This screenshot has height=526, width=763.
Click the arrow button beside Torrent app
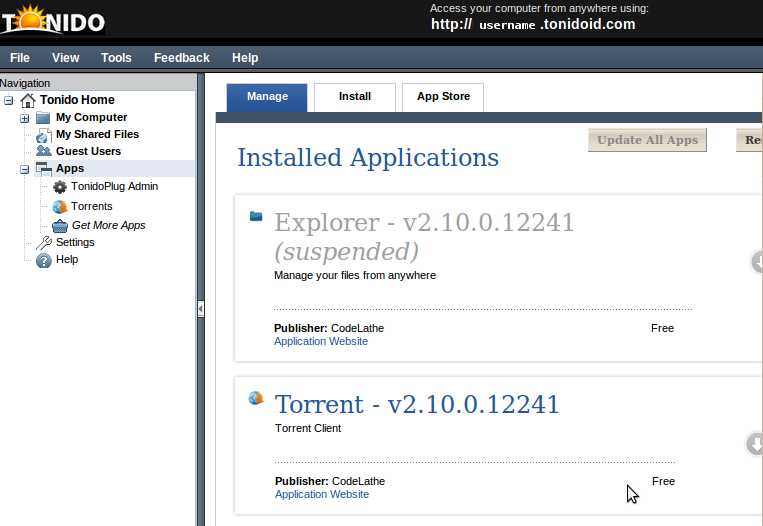coord(756,443)
